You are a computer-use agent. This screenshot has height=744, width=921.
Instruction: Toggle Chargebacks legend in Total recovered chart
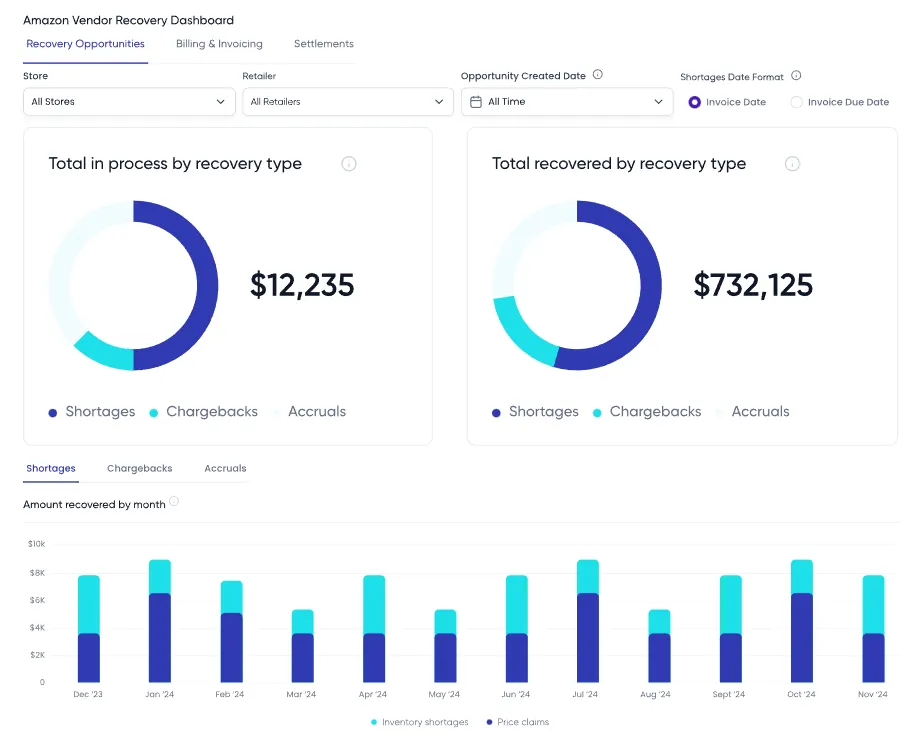647,412
